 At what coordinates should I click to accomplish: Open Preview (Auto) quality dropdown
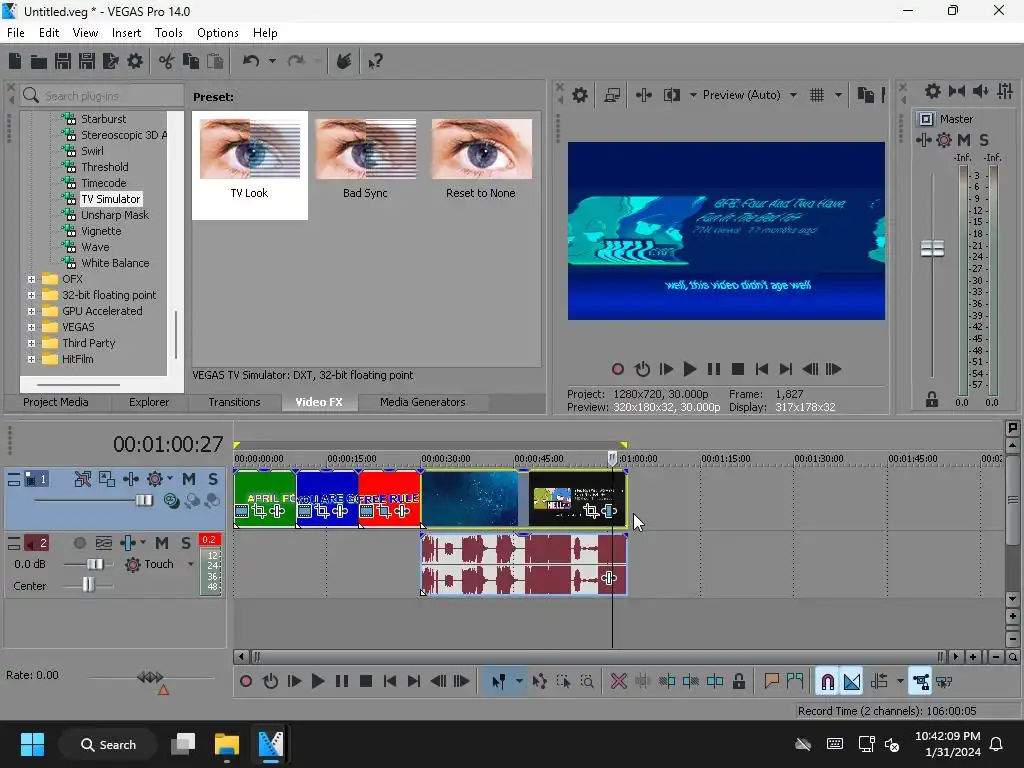(793, 95)
